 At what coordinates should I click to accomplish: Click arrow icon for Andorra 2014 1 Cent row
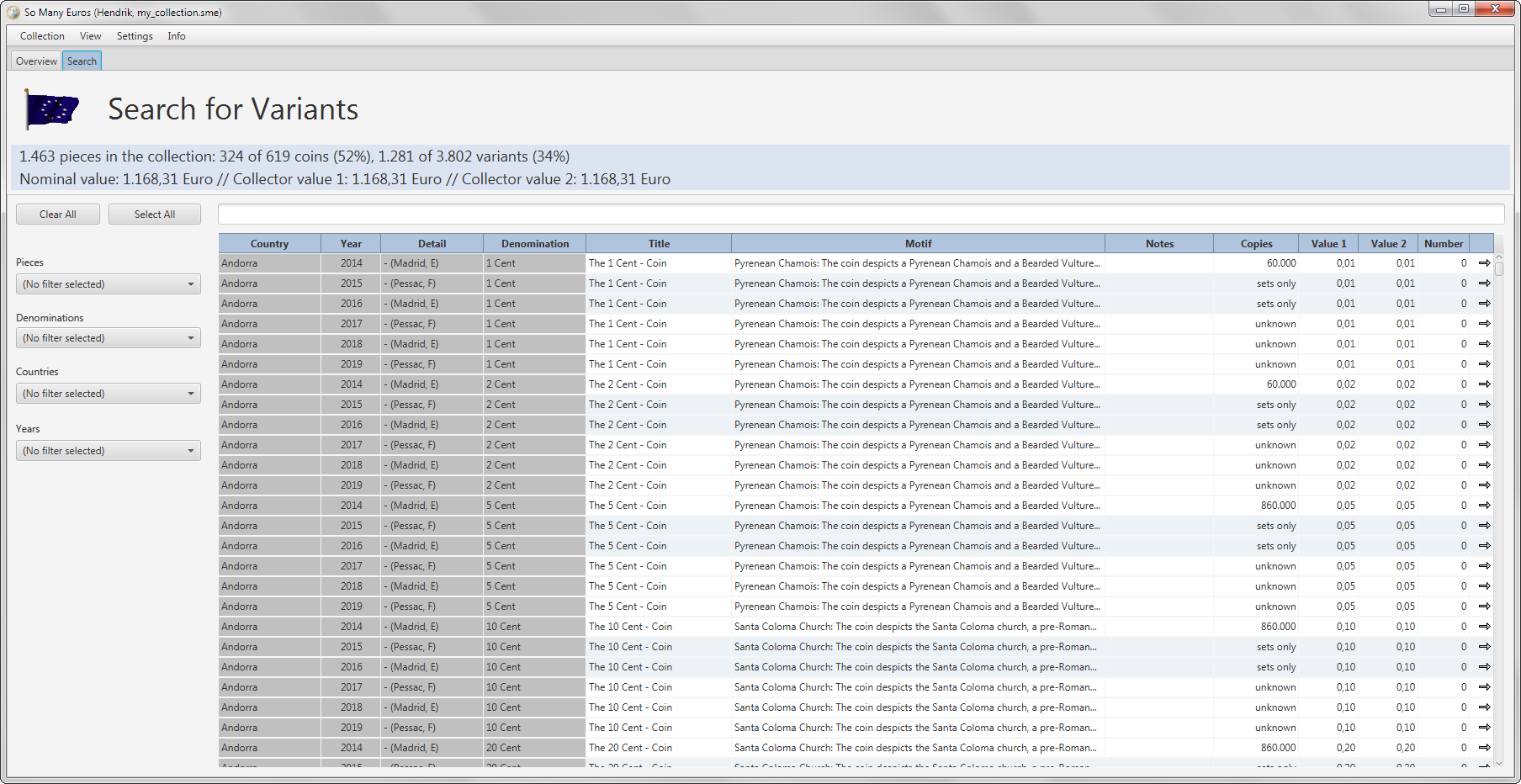[1484, 263]
